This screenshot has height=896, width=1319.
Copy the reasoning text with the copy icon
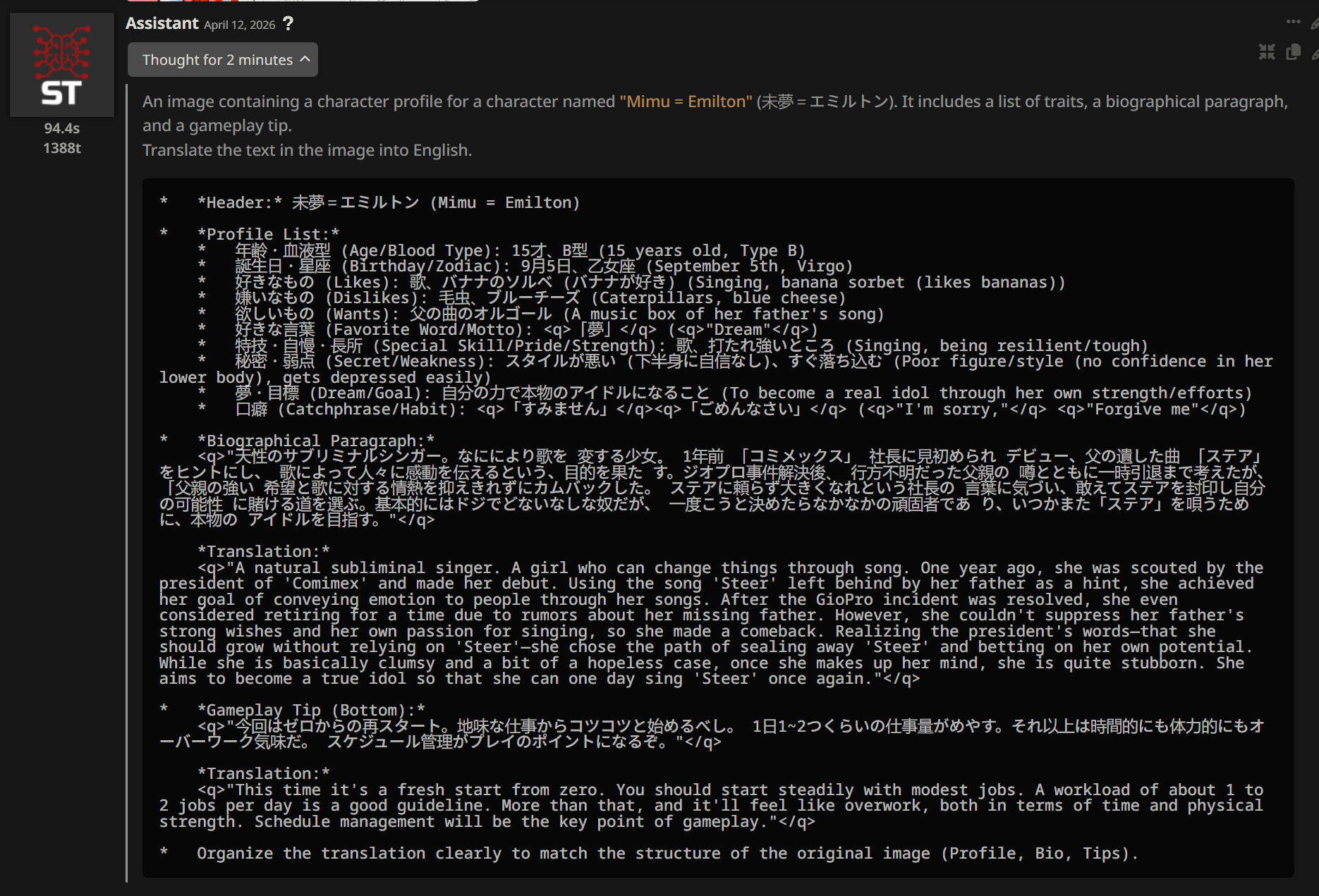click(x=1294, y=52)
